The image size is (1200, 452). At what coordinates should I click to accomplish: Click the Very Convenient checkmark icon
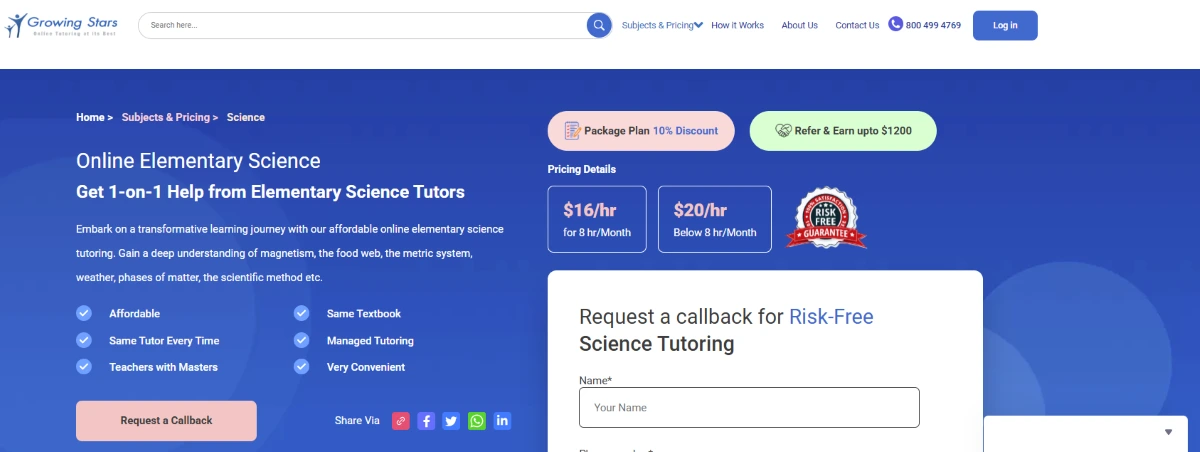point(301,367)
